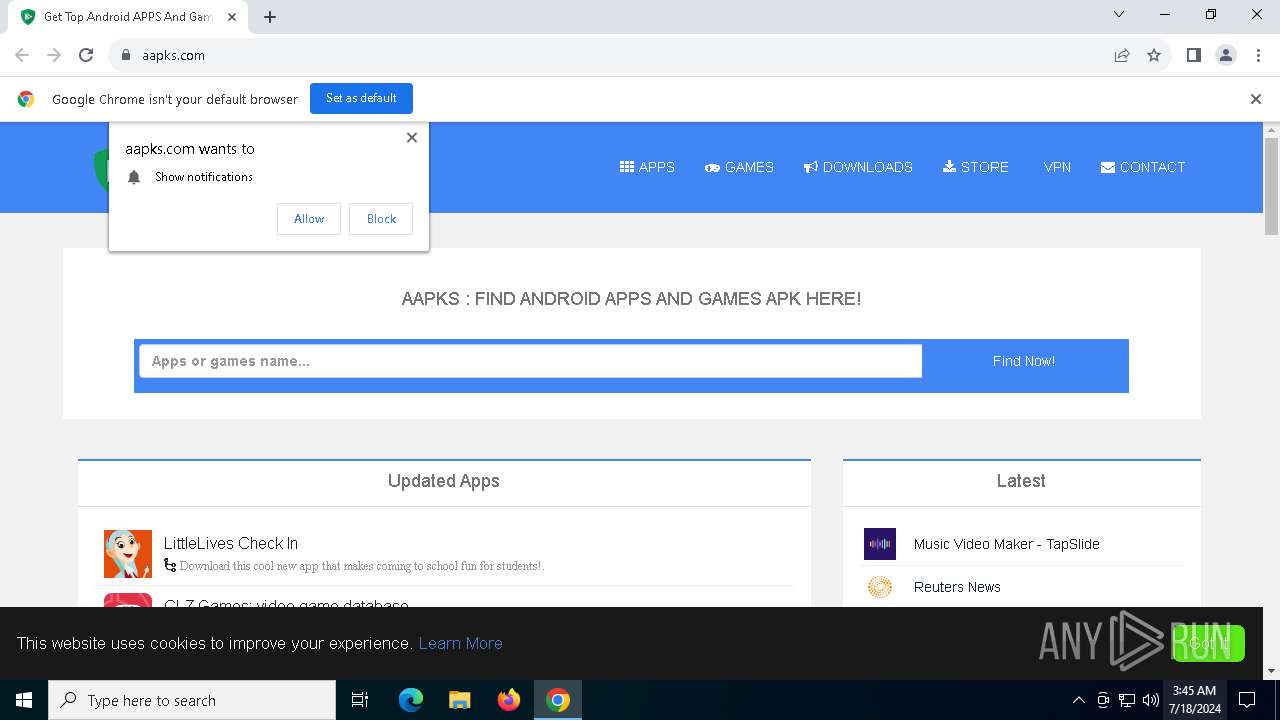This screenshot has height=720, width=1280.
Task: Click the Find Now! button
Action: pos(1024,361)
